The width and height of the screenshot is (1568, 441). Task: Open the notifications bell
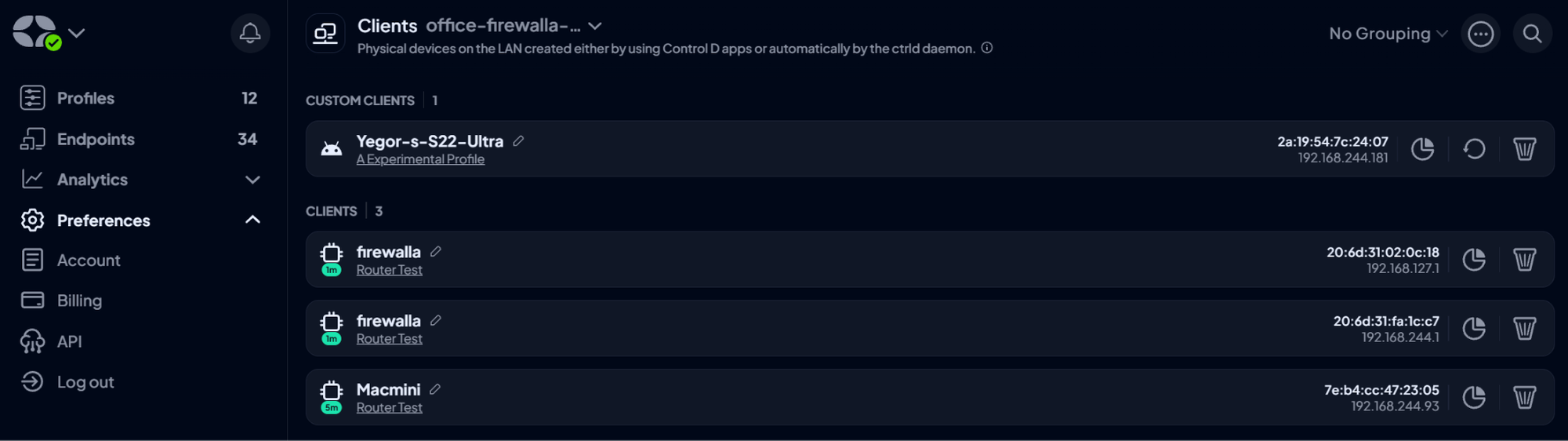coord(250,33)
